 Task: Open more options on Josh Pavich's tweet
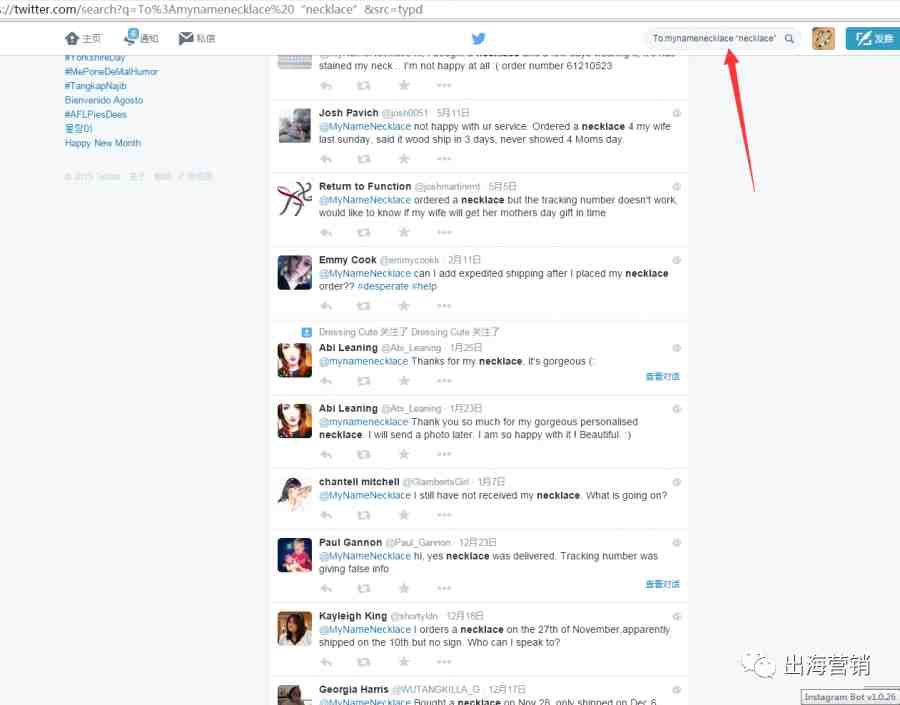click(444, 159)
